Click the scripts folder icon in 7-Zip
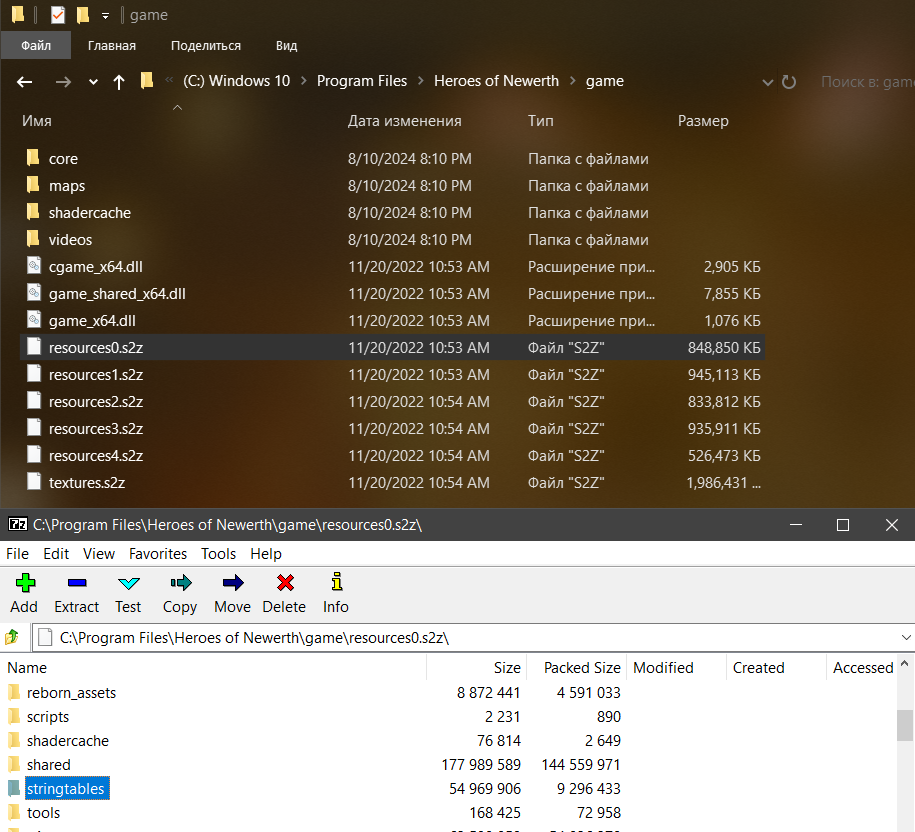 pyautogui.click(x=14, y=716)
